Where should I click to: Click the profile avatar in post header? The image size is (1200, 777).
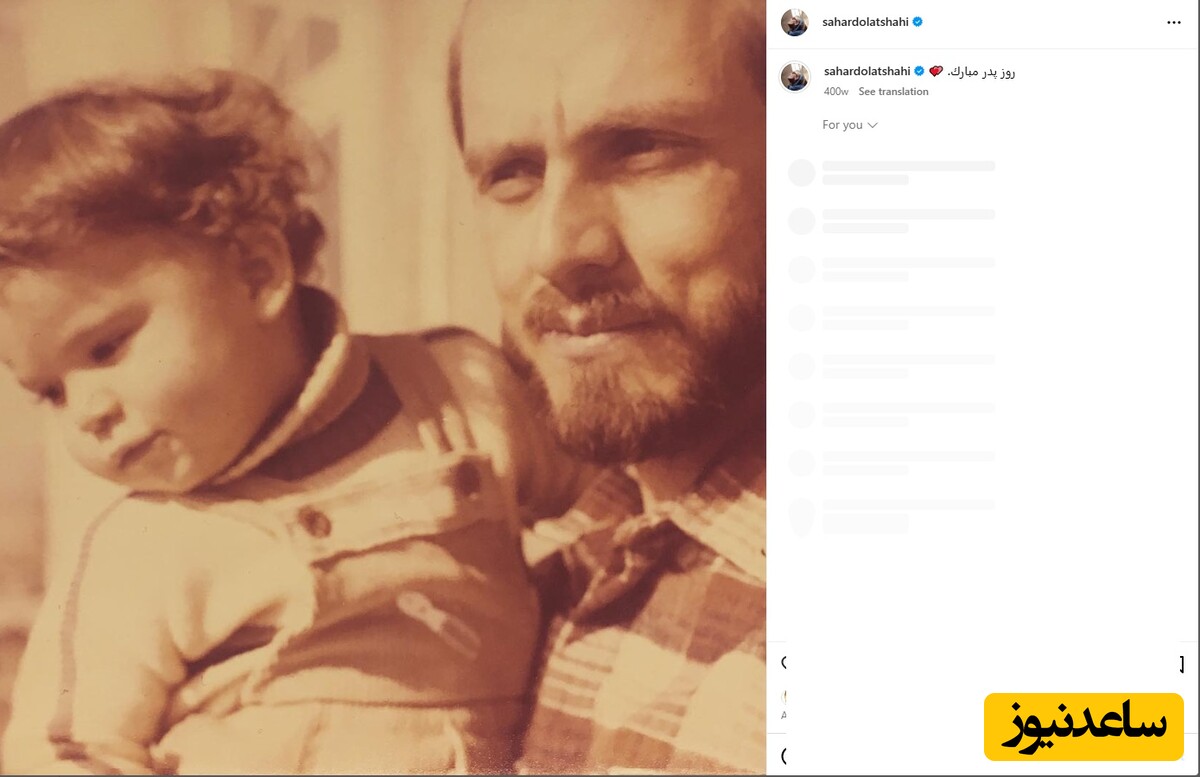tap(795, 22)
